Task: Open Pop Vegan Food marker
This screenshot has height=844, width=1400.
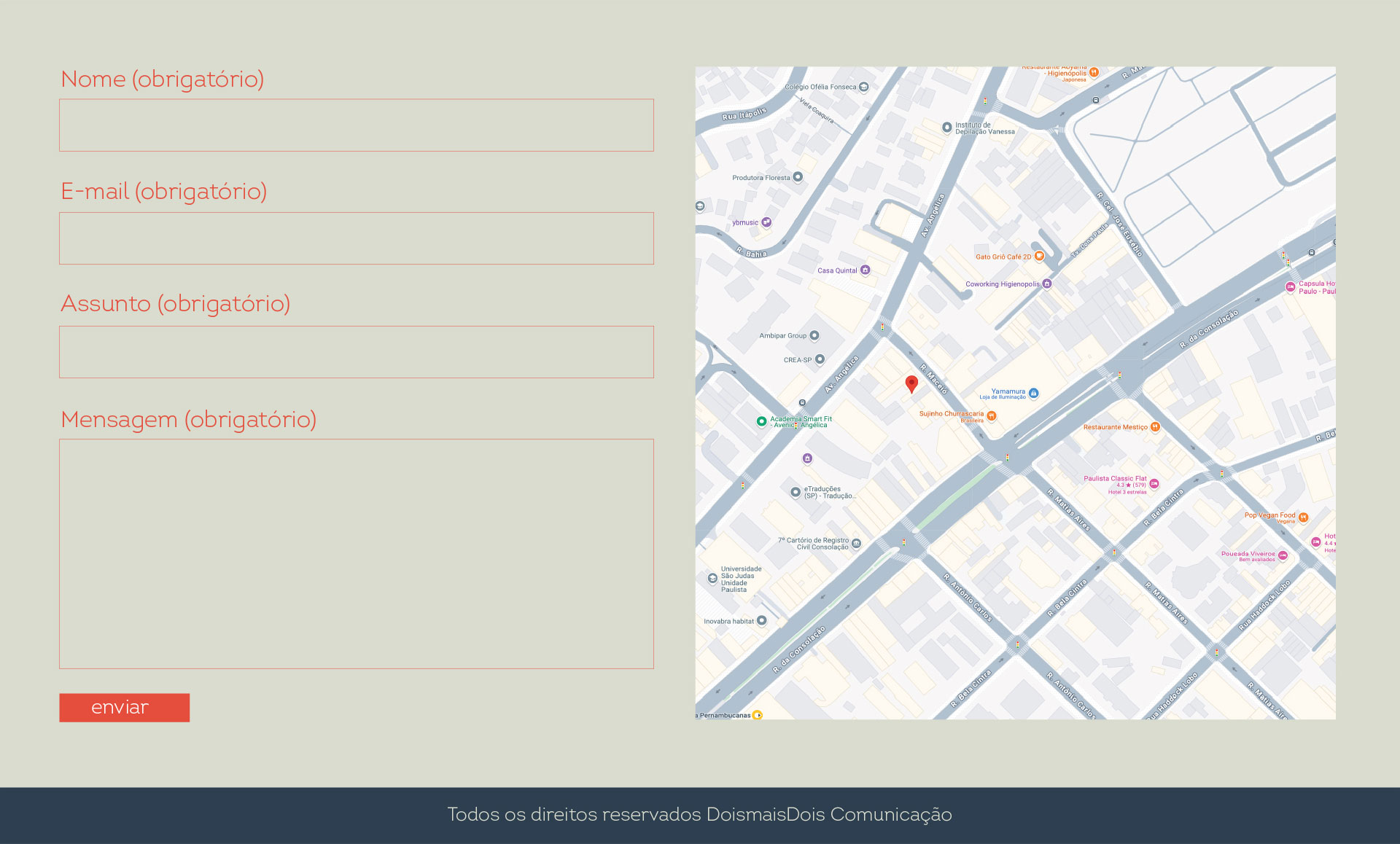Action: click(1303, 517)
